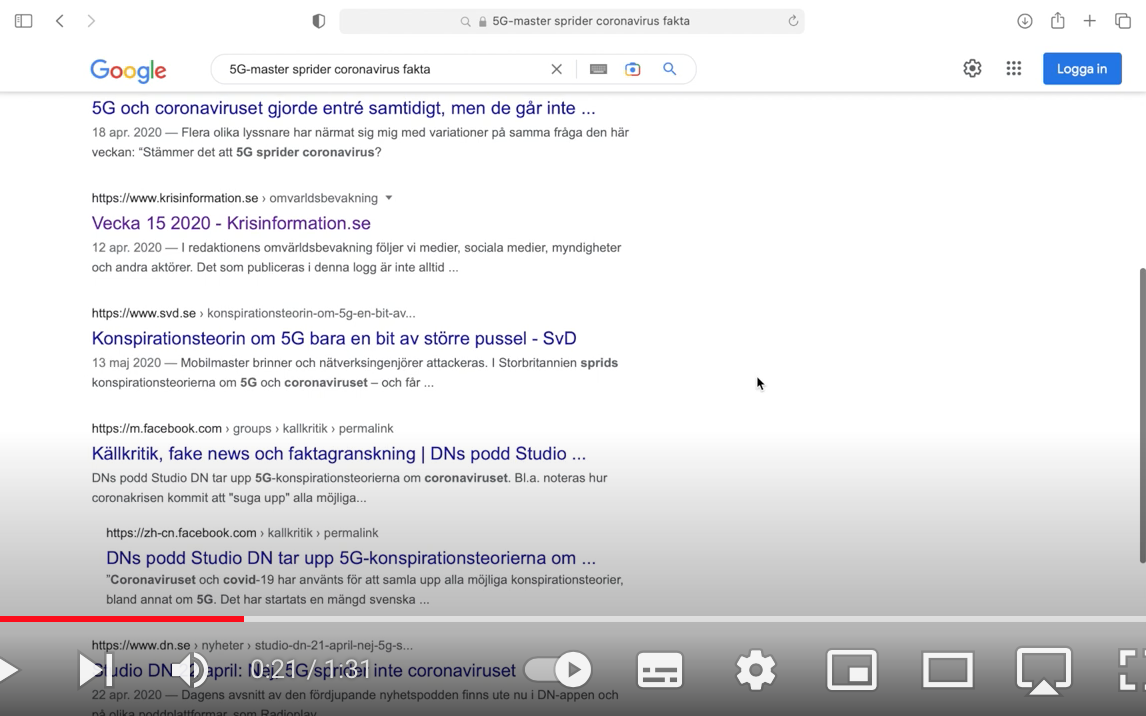Clear the search query with X icon

click(556, 69)
